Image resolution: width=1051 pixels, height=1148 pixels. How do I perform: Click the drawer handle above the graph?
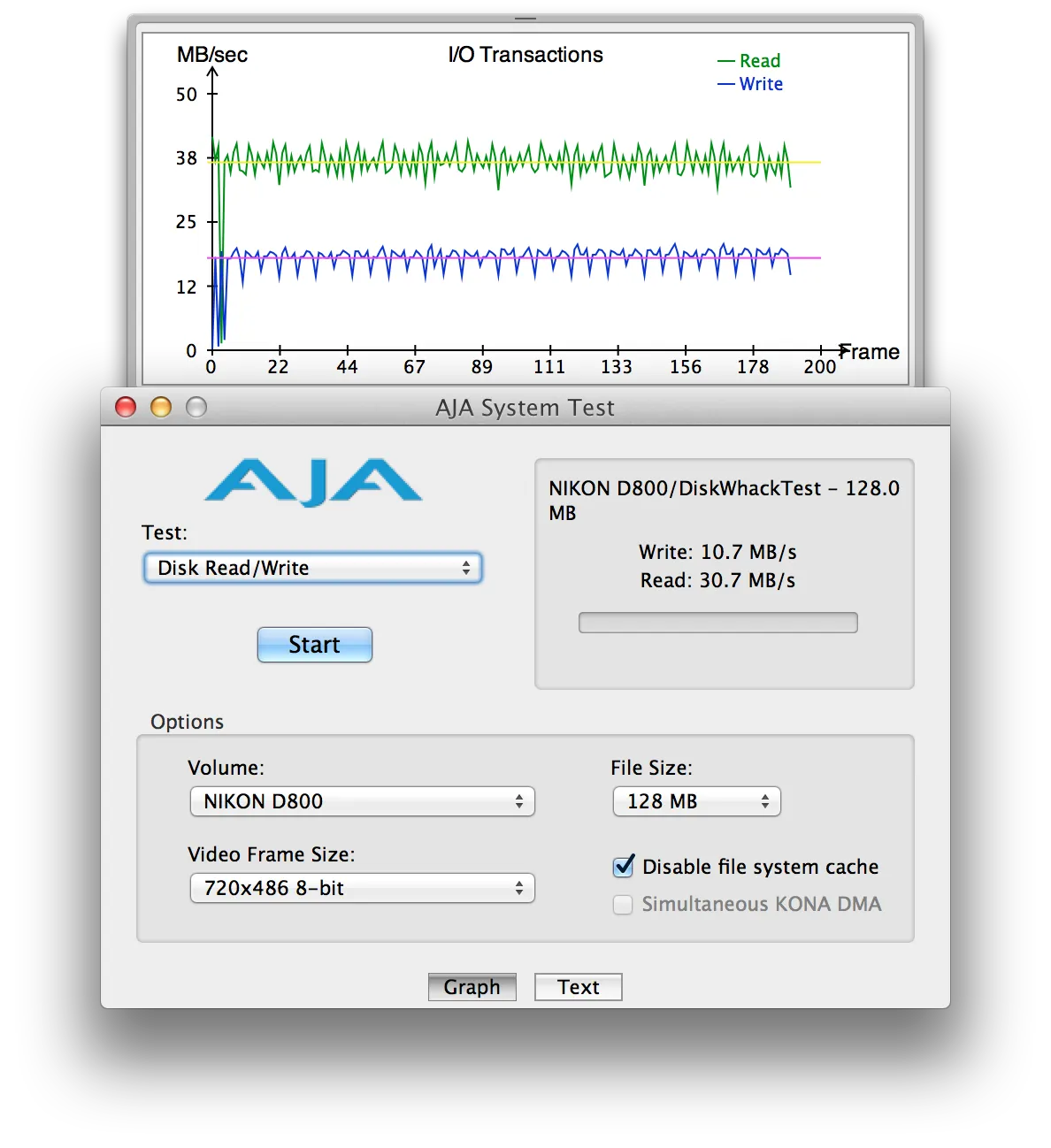click(525, 19)
